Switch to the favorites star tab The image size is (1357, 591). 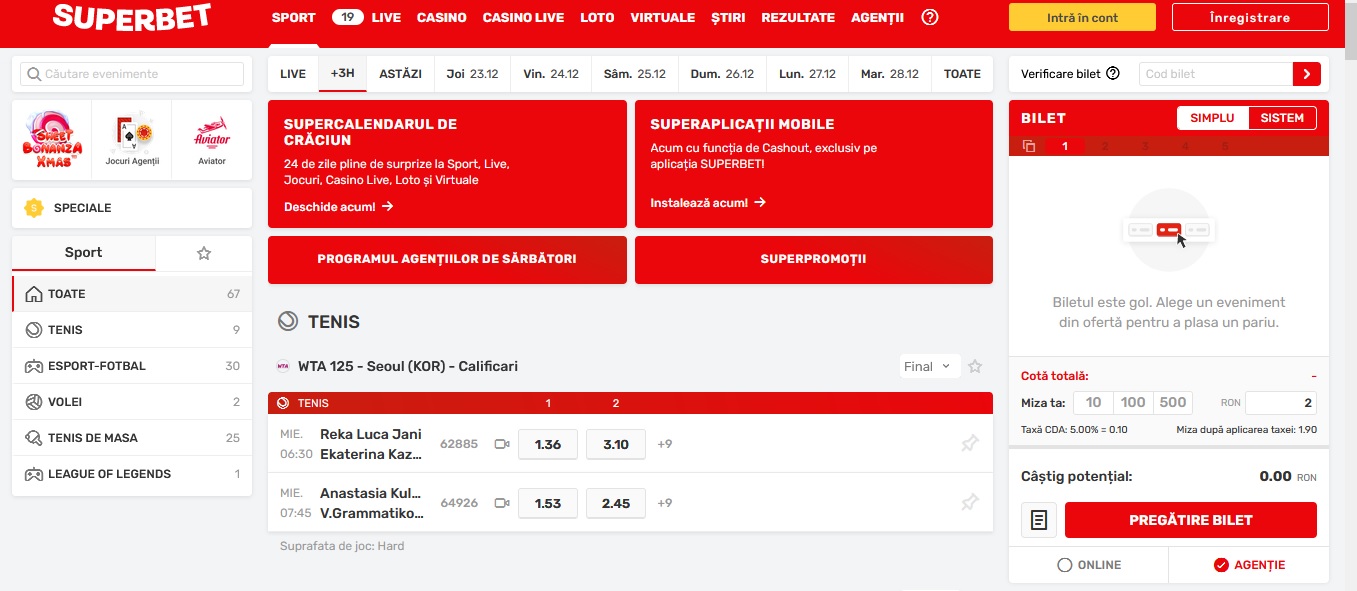[204, 253]
